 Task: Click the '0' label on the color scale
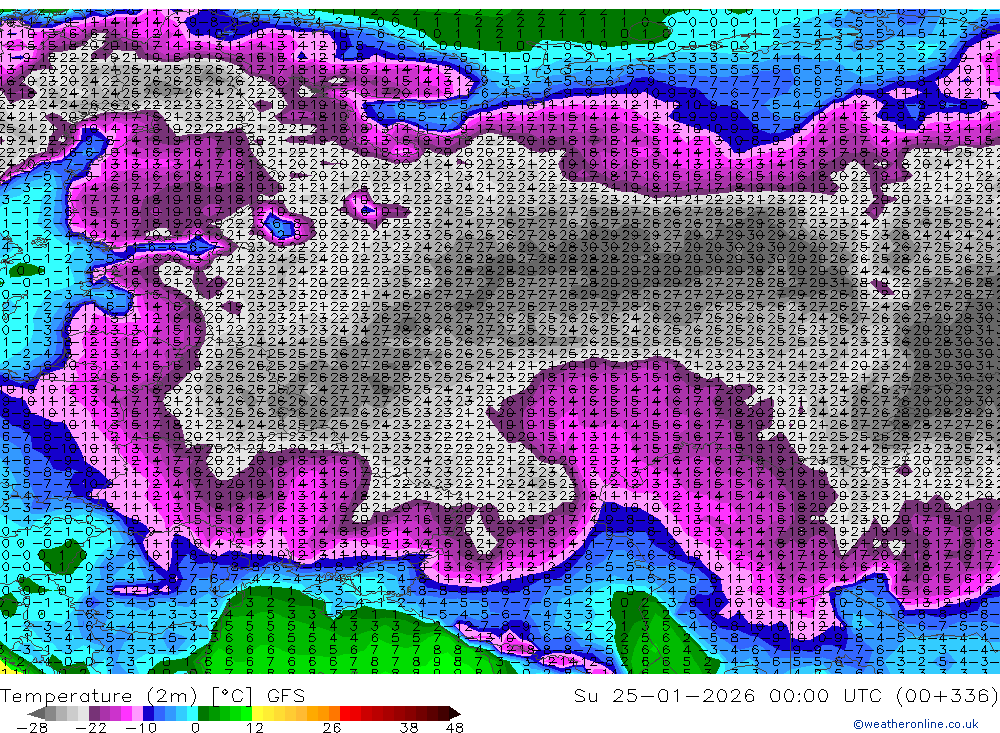196,727
